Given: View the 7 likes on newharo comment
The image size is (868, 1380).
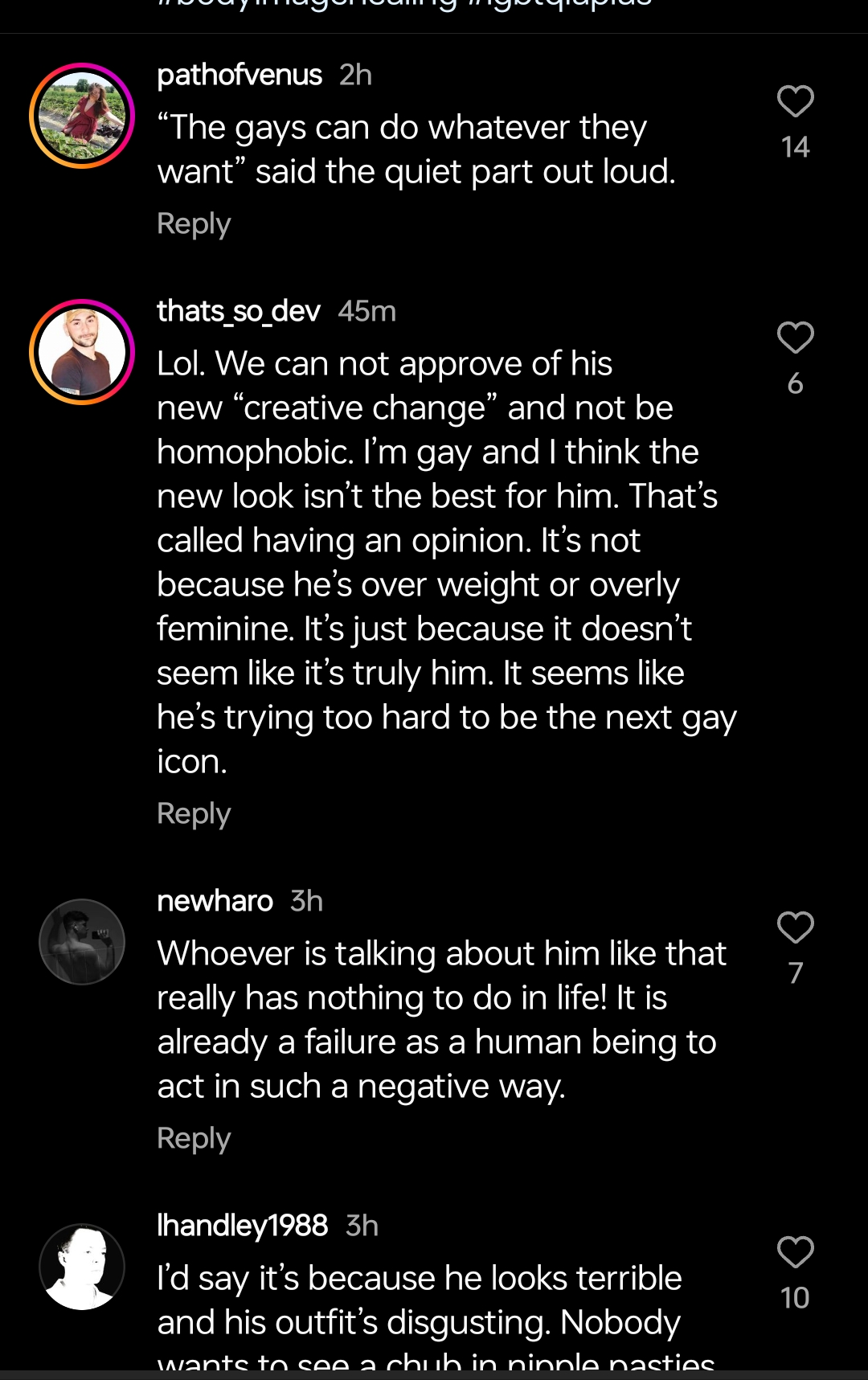Looking at the screenshot, I should click(796, 973).
